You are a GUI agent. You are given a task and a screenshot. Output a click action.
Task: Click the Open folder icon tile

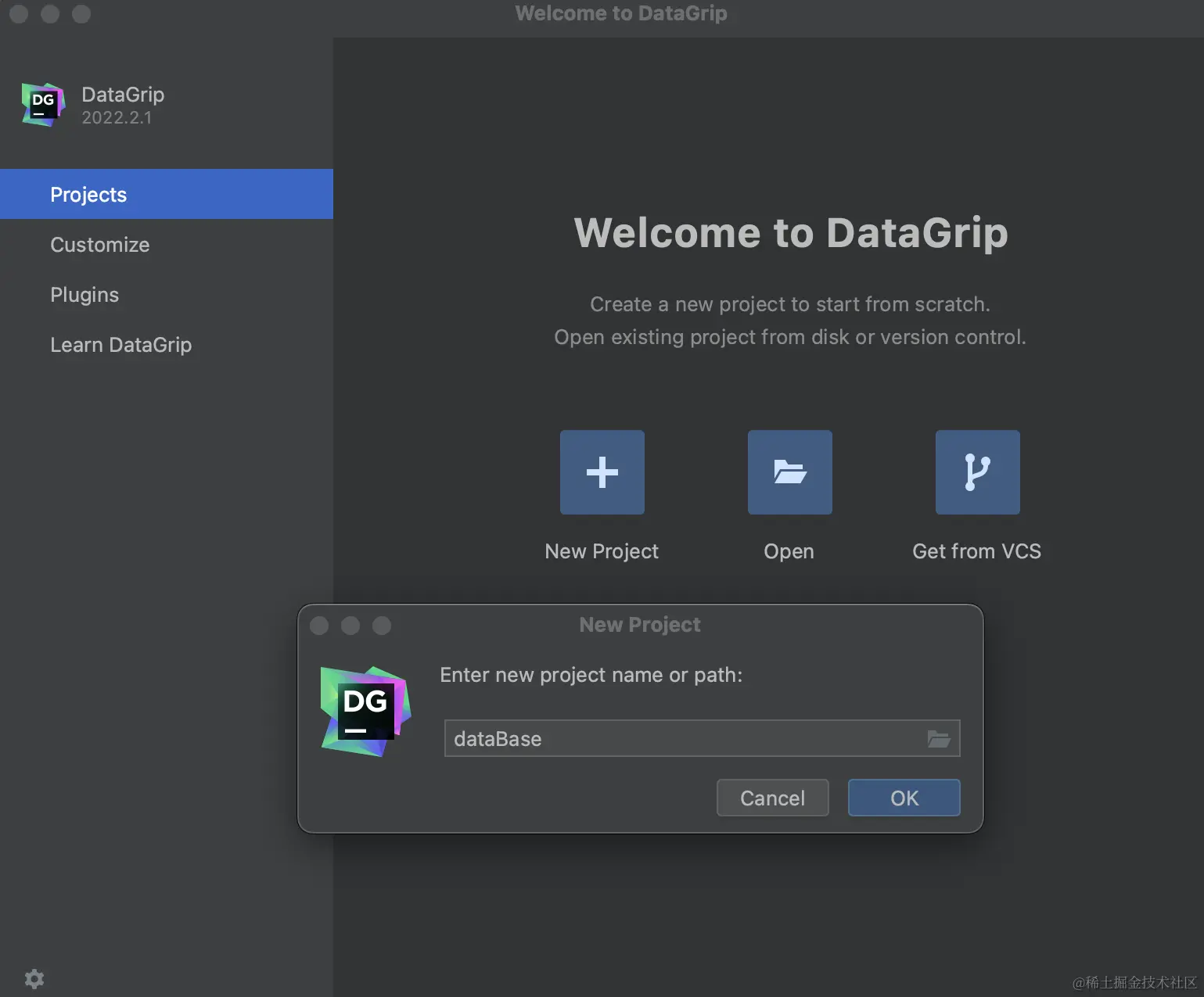(789, 472)
